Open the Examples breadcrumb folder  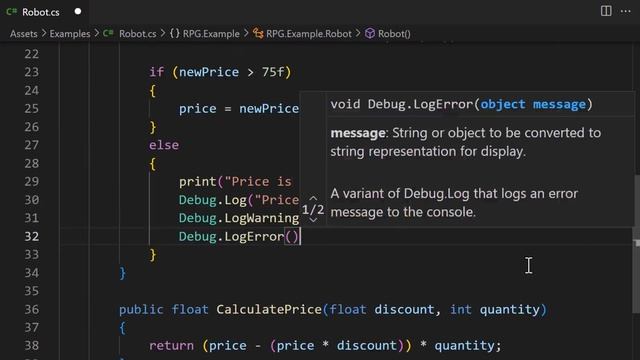70,33
